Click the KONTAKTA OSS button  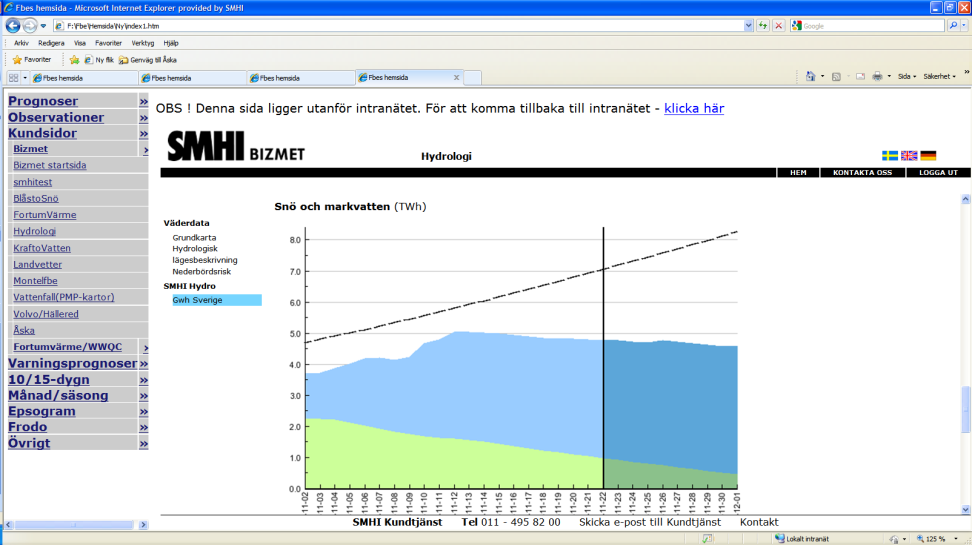(862, 172)
